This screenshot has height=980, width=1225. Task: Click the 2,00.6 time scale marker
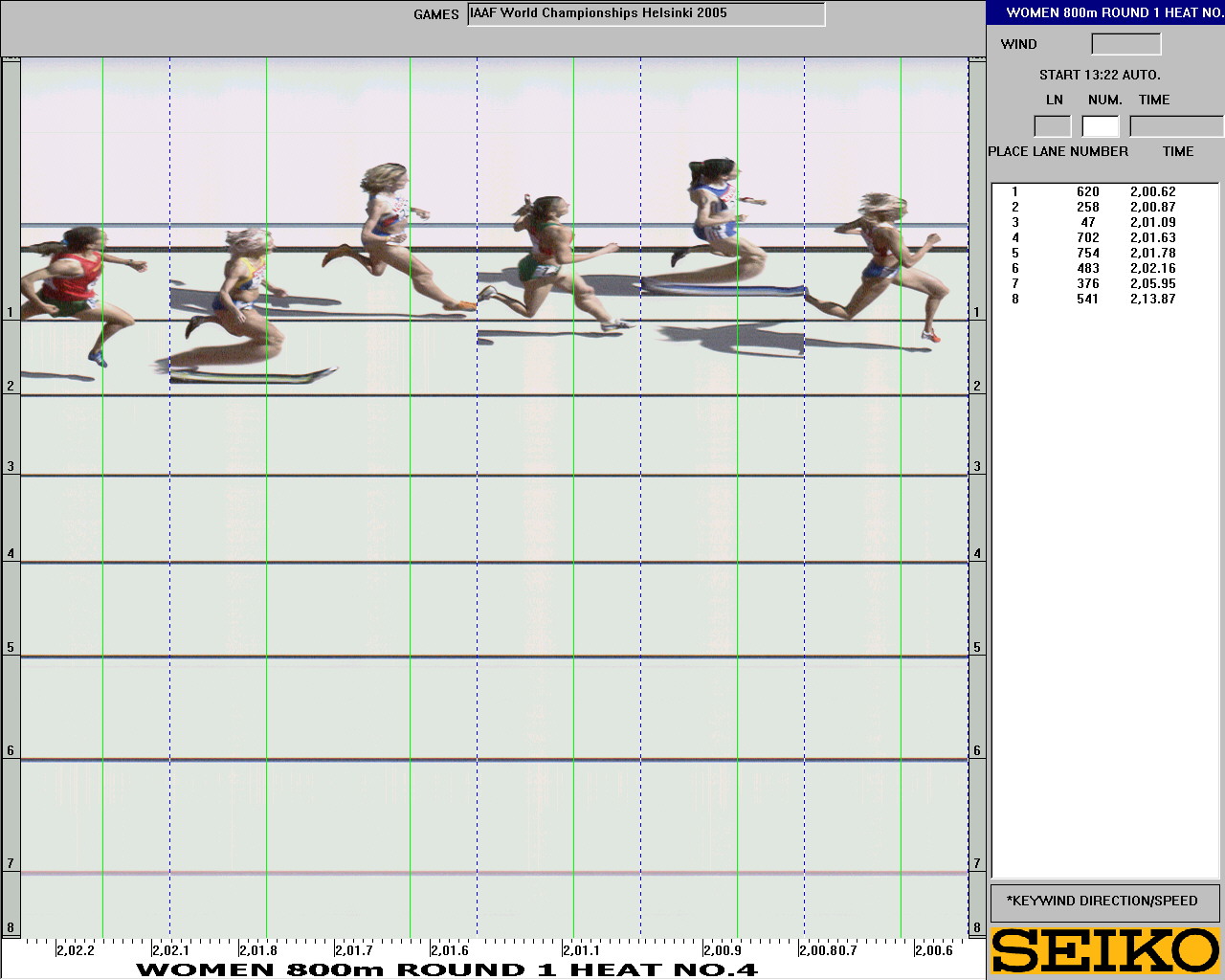point(933,950)
